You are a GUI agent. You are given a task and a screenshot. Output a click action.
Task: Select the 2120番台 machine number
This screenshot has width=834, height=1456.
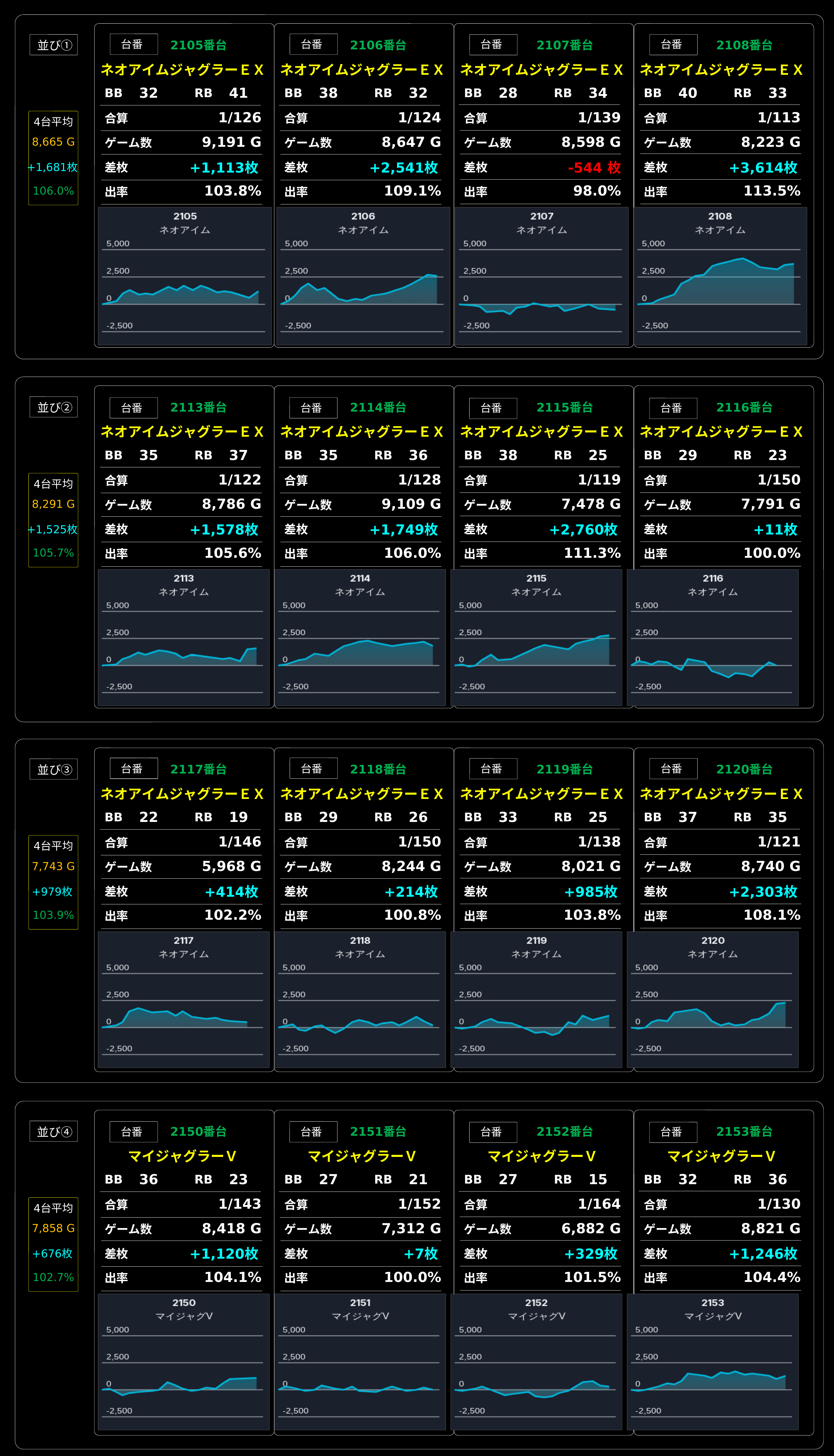pos(744,770)
